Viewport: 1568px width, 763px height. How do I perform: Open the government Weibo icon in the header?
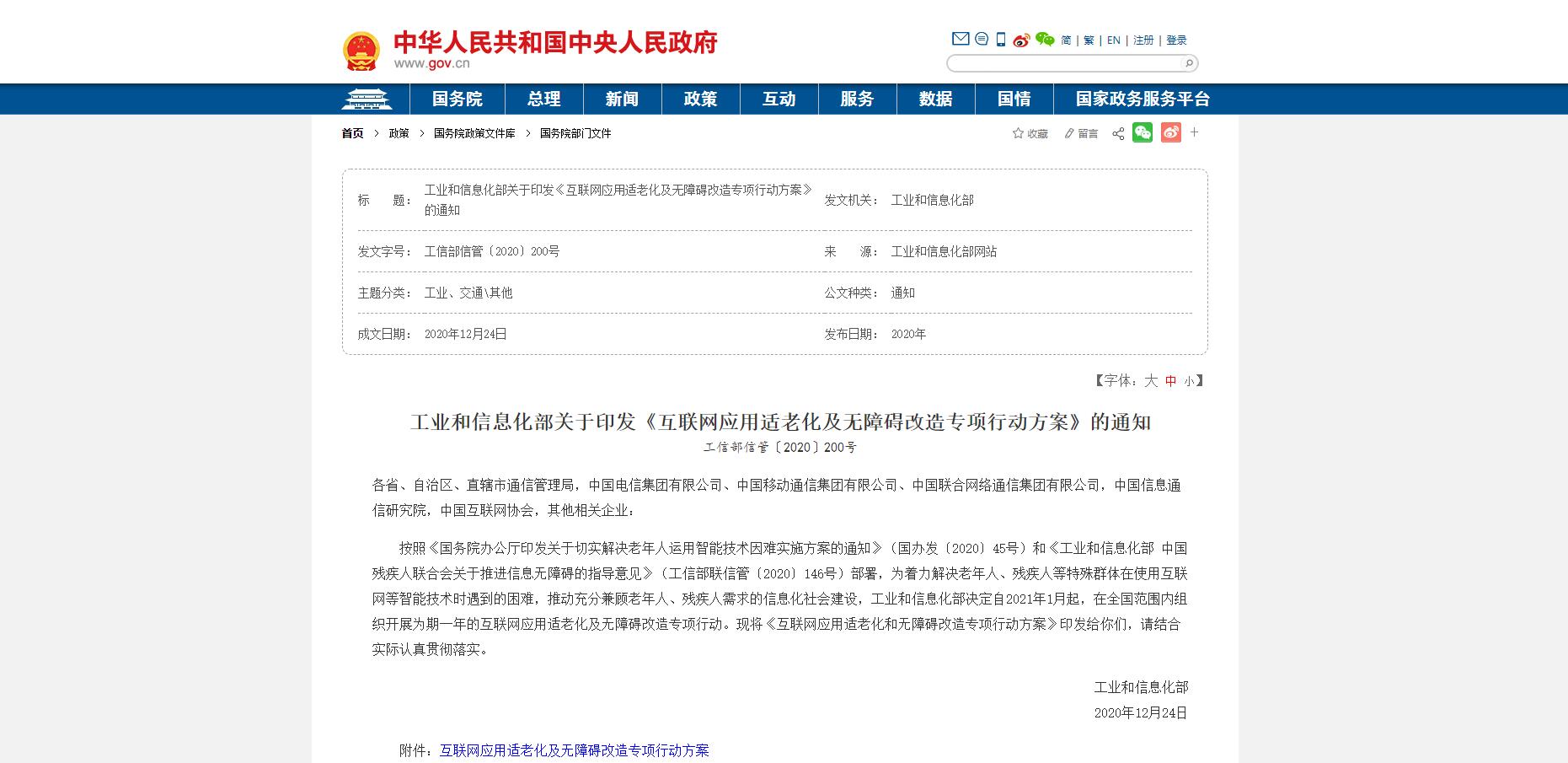coord(1020,39)
